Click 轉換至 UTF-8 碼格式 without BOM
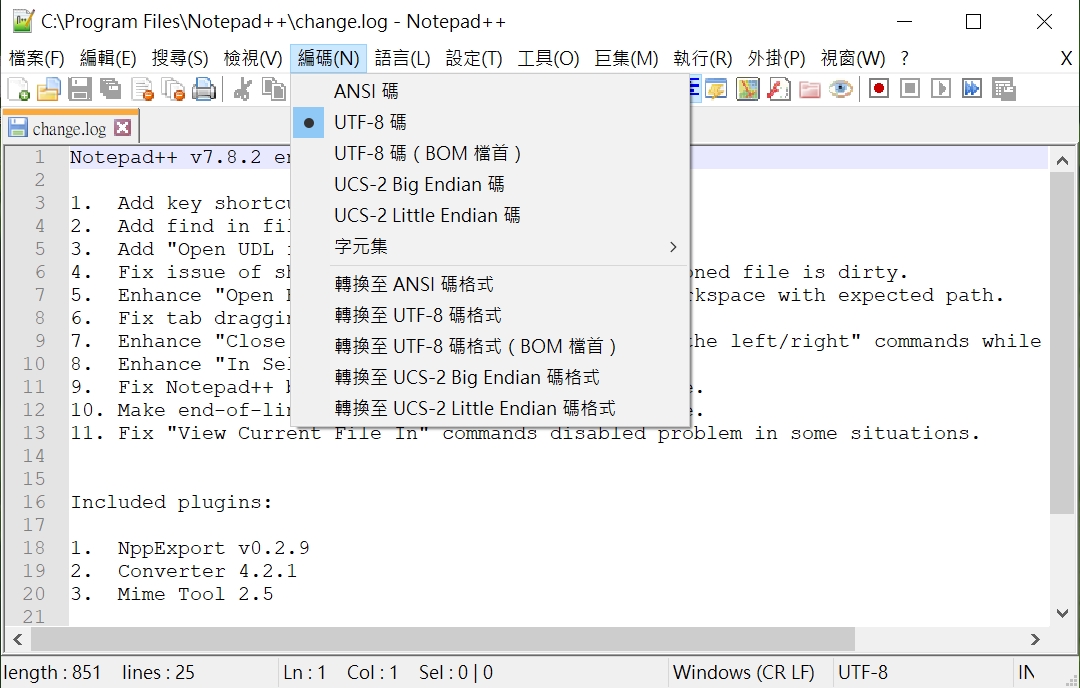Viewport: 1080px width, 688px height. point(490,315)
